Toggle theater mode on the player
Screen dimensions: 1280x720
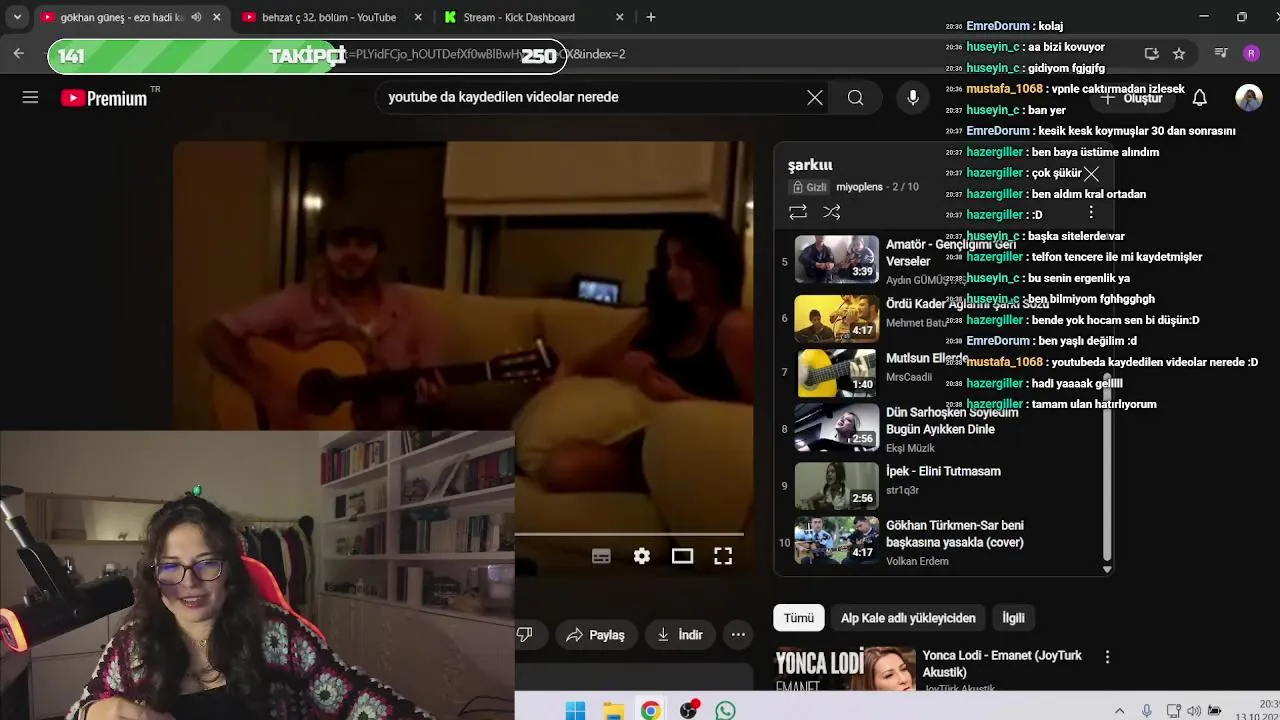[682, 556]
